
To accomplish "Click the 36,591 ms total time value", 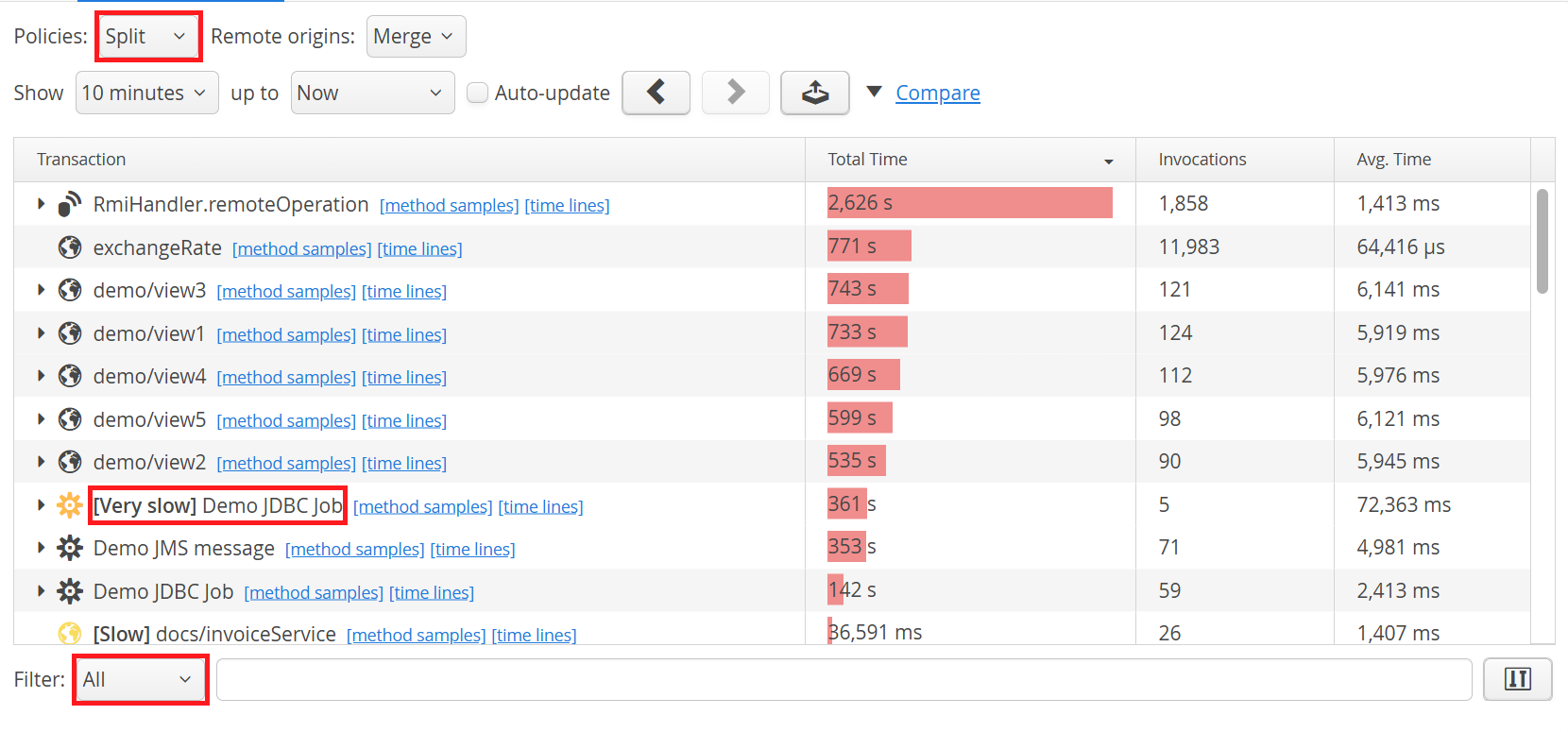I will [x=875, y=632].
